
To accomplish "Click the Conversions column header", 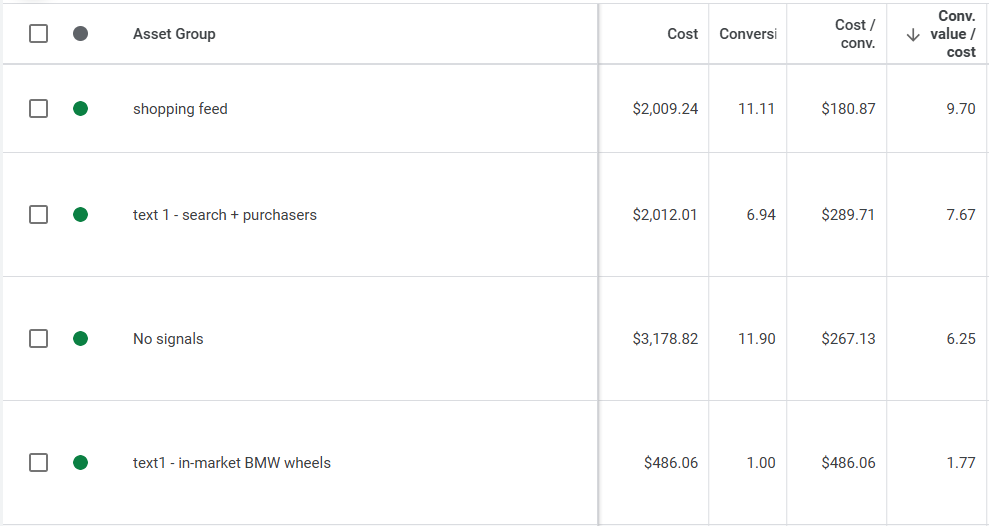I will [747, 34].
